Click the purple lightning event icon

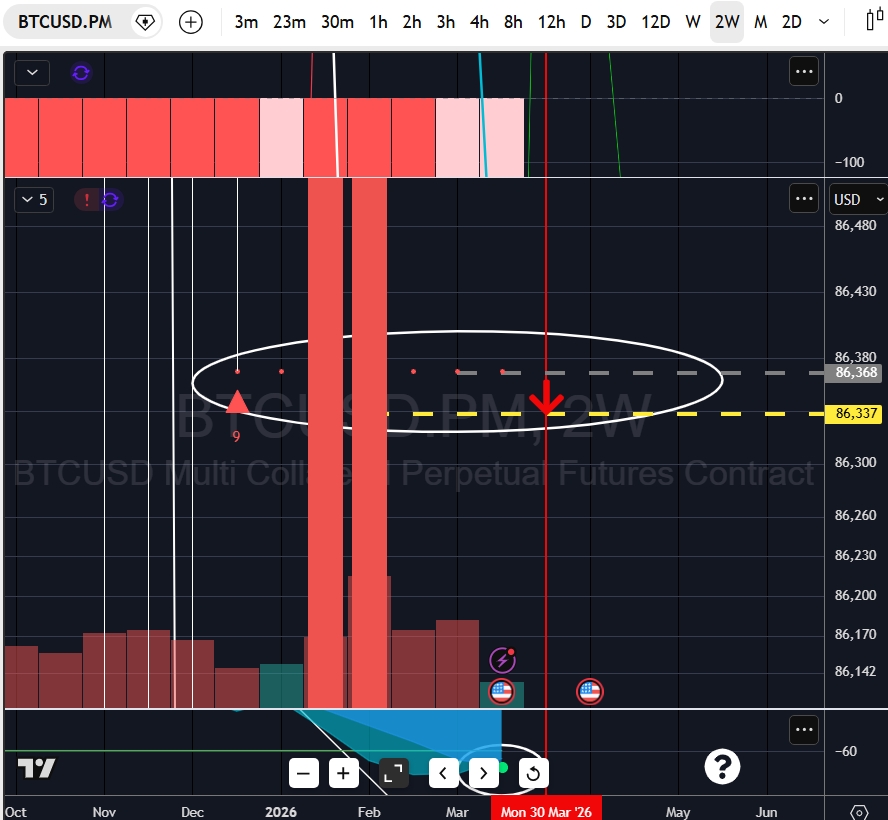502,660
